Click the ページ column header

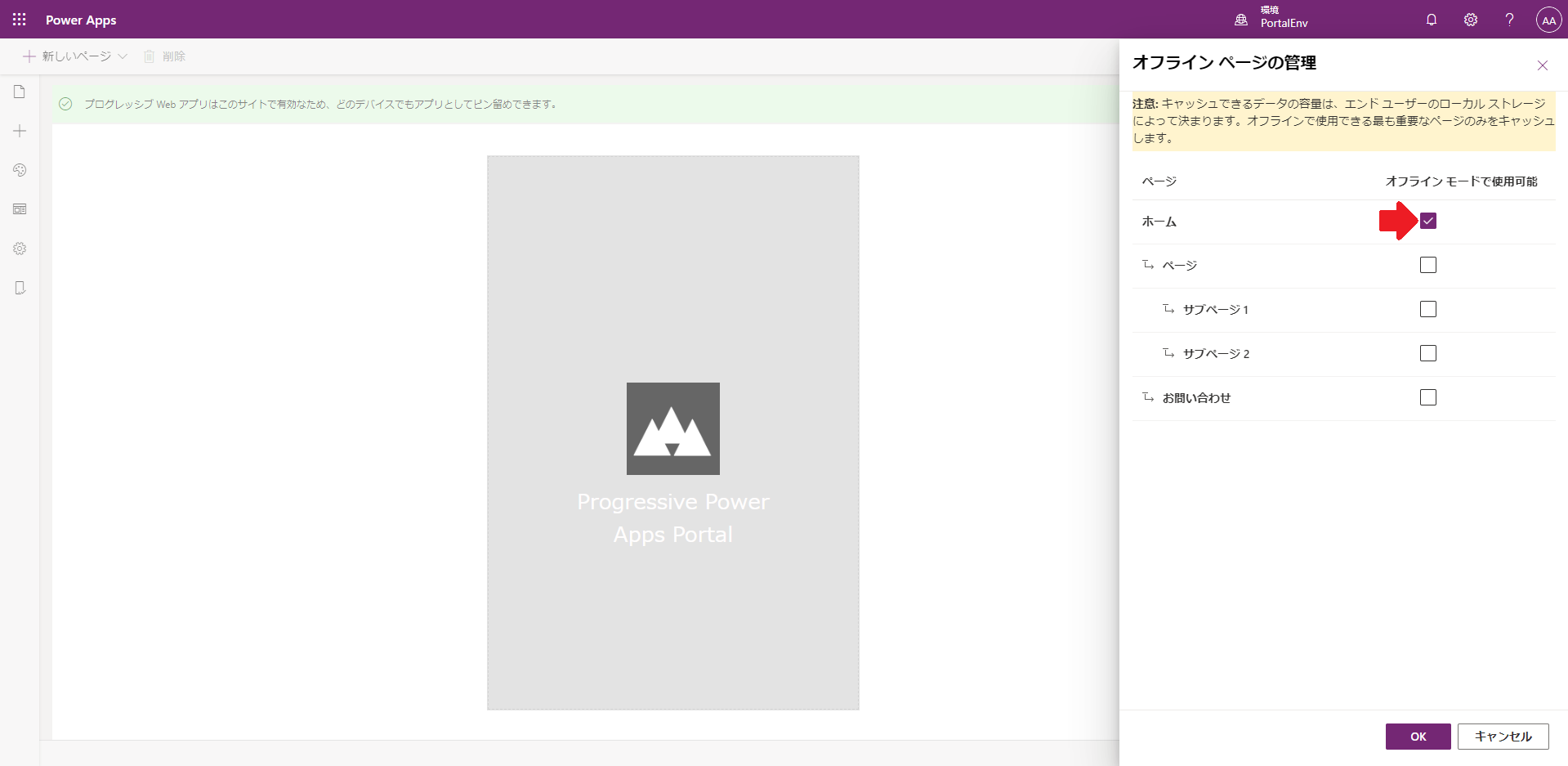pyautogui.click(x=1159, y=181)
